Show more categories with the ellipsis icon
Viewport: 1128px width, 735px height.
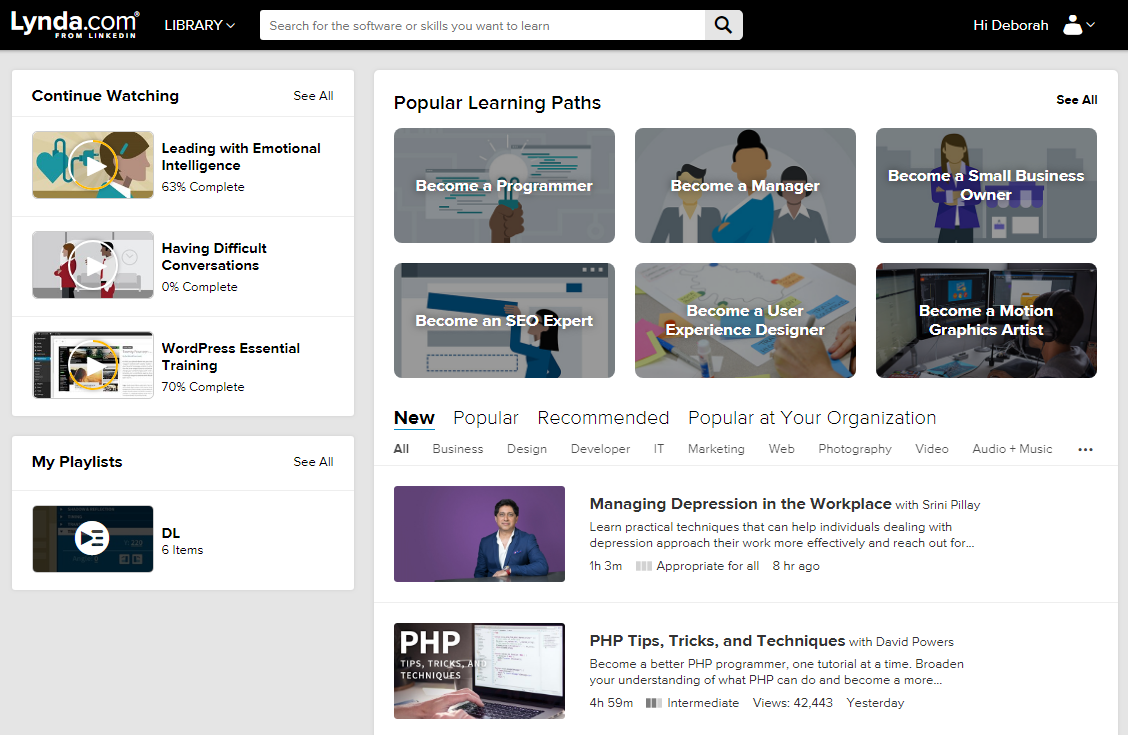[1086, 449]
